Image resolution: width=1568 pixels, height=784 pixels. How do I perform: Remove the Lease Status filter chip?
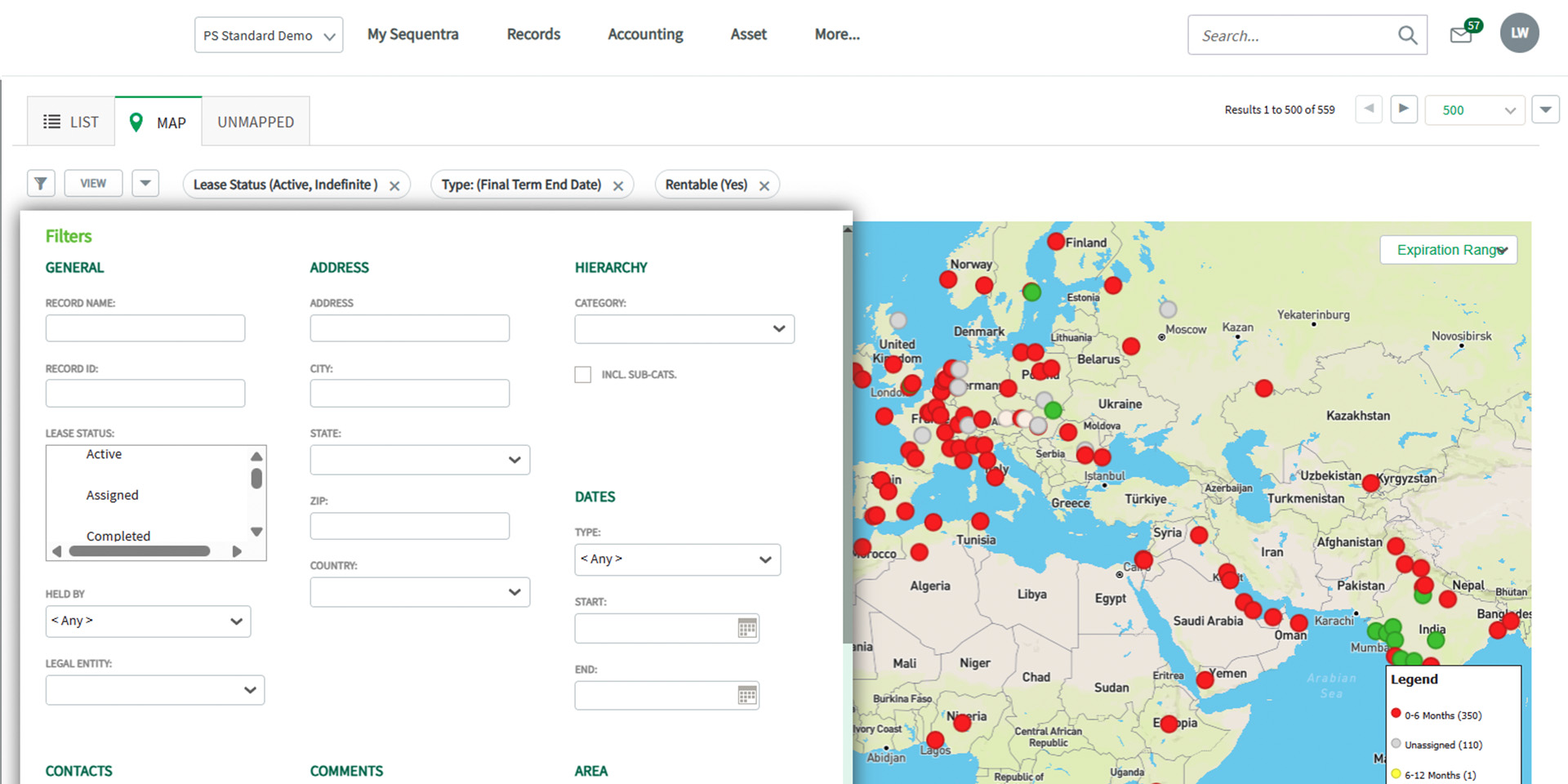pos(394,186)
